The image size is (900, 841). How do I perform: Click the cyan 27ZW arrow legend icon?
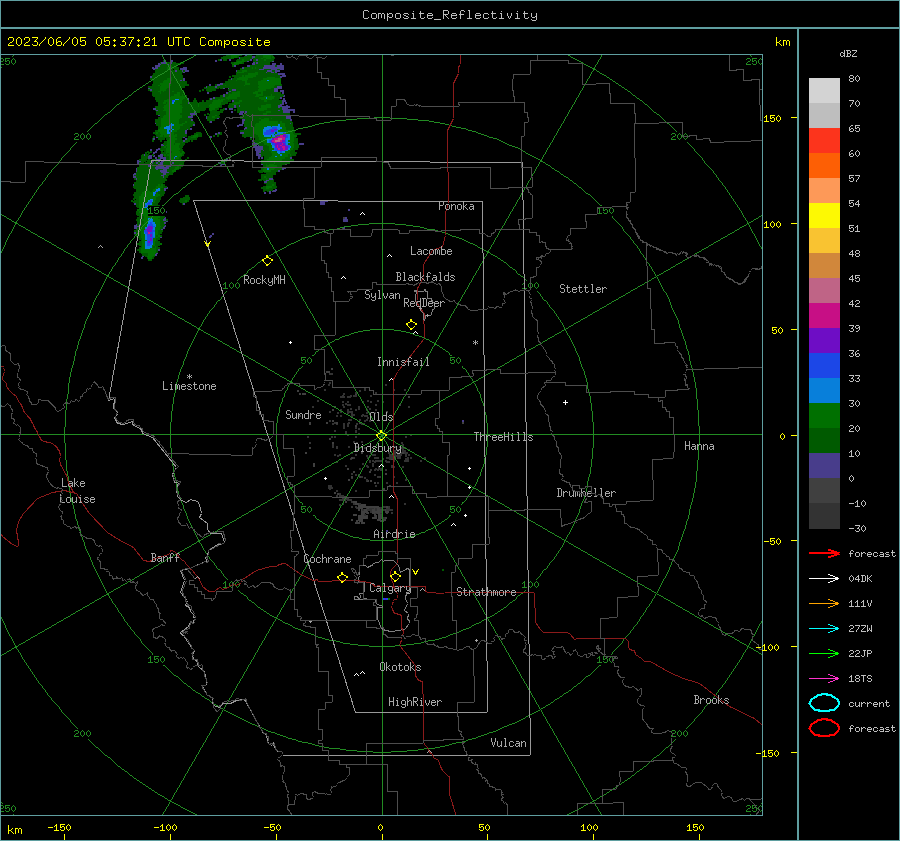click(824, 629)
